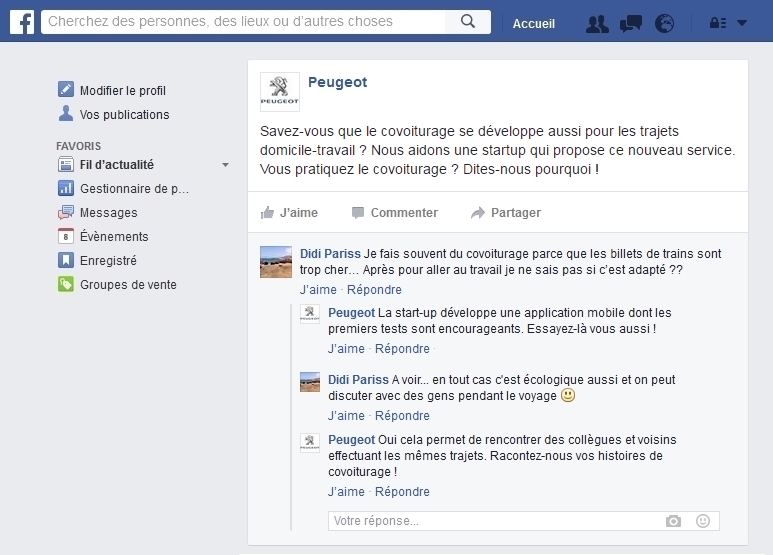Viewport: 773px width, 555px height.
Task: Click the Peugeot page logo in the post header
Action: pyautogui.click(x=280, y=92)
